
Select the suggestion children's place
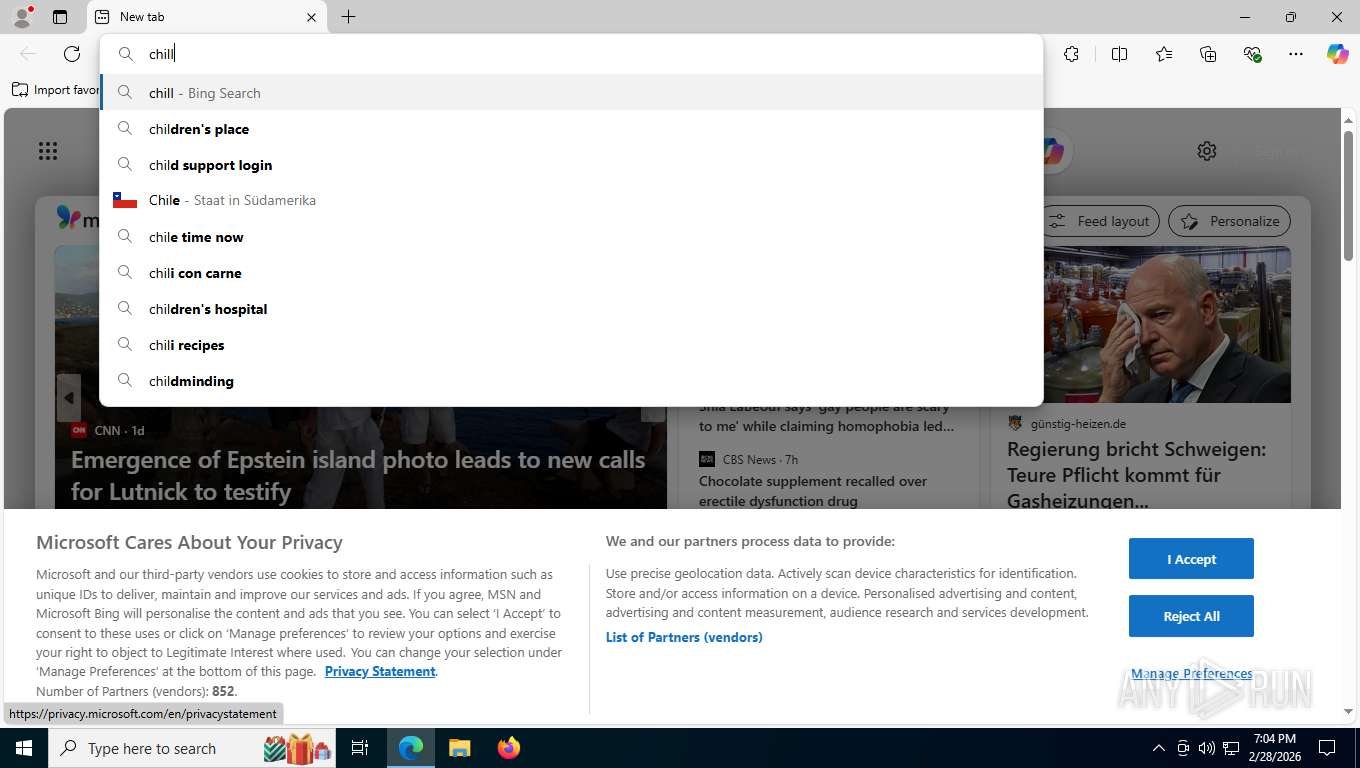coord(571,129)
